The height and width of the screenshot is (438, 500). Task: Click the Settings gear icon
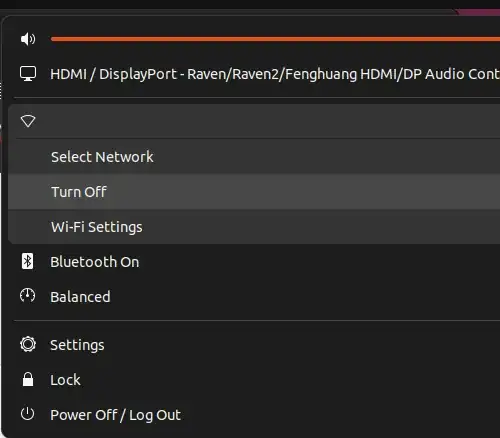pyautogui.click(x=28, y=344)
